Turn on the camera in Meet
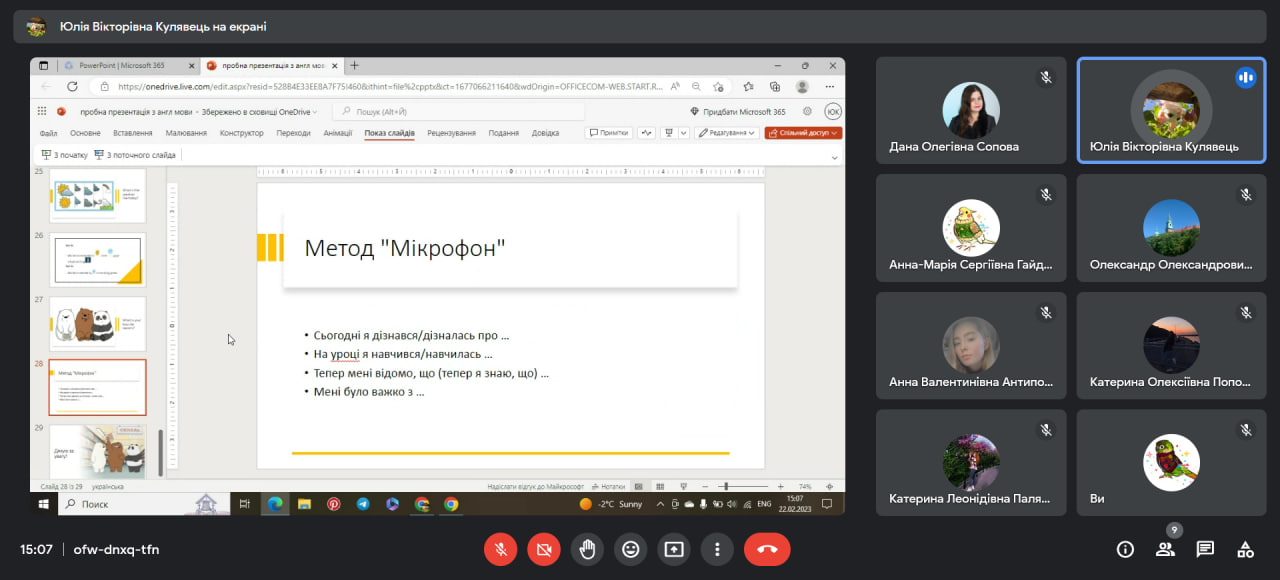This screenshot has width=1280, height=580. coord(544,549)
